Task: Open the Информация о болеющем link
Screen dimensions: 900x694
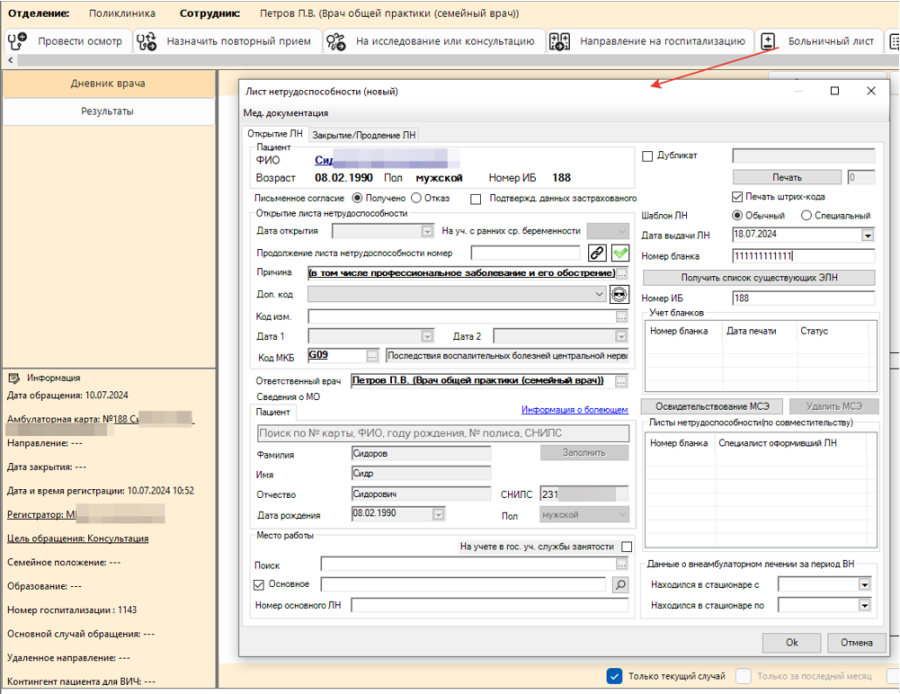Action: tap(575, 410)
